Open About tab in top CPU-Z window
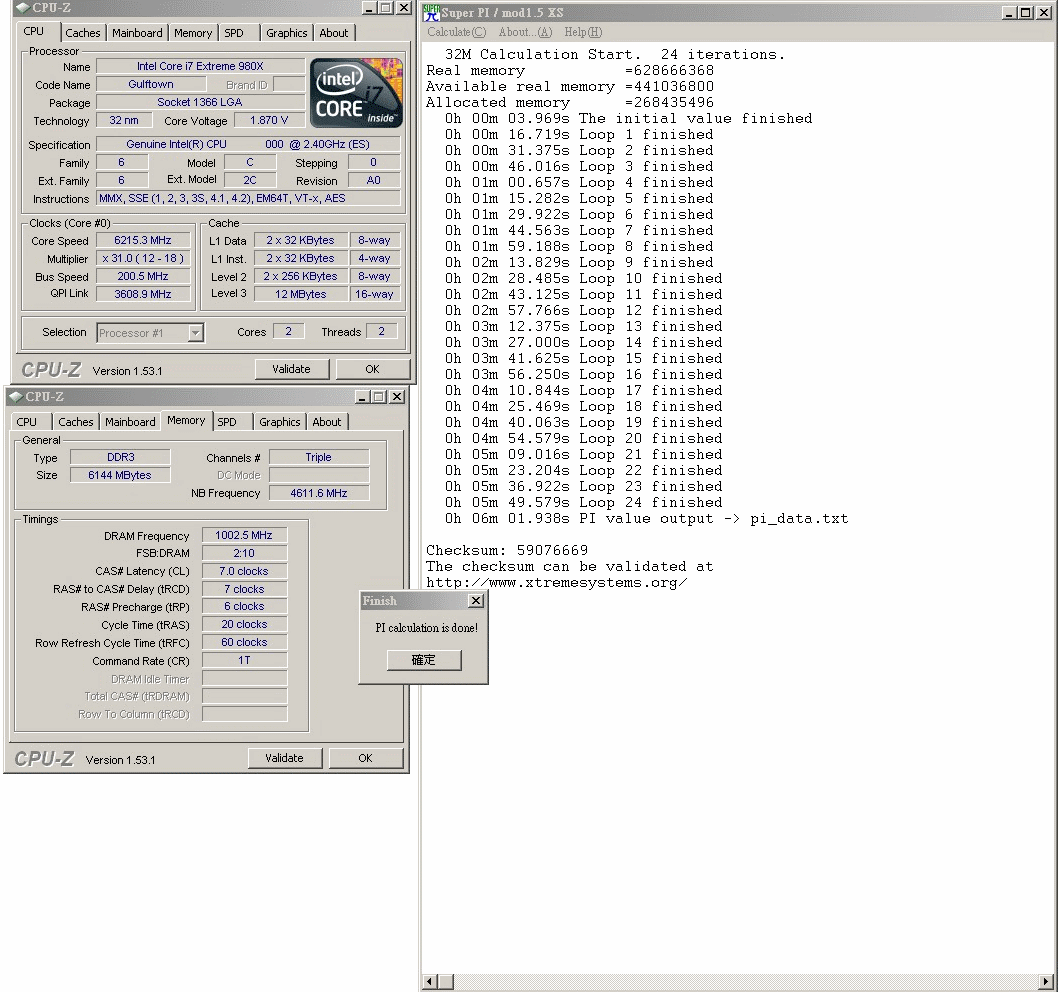 pyautogui.click(x=333, y=32)
